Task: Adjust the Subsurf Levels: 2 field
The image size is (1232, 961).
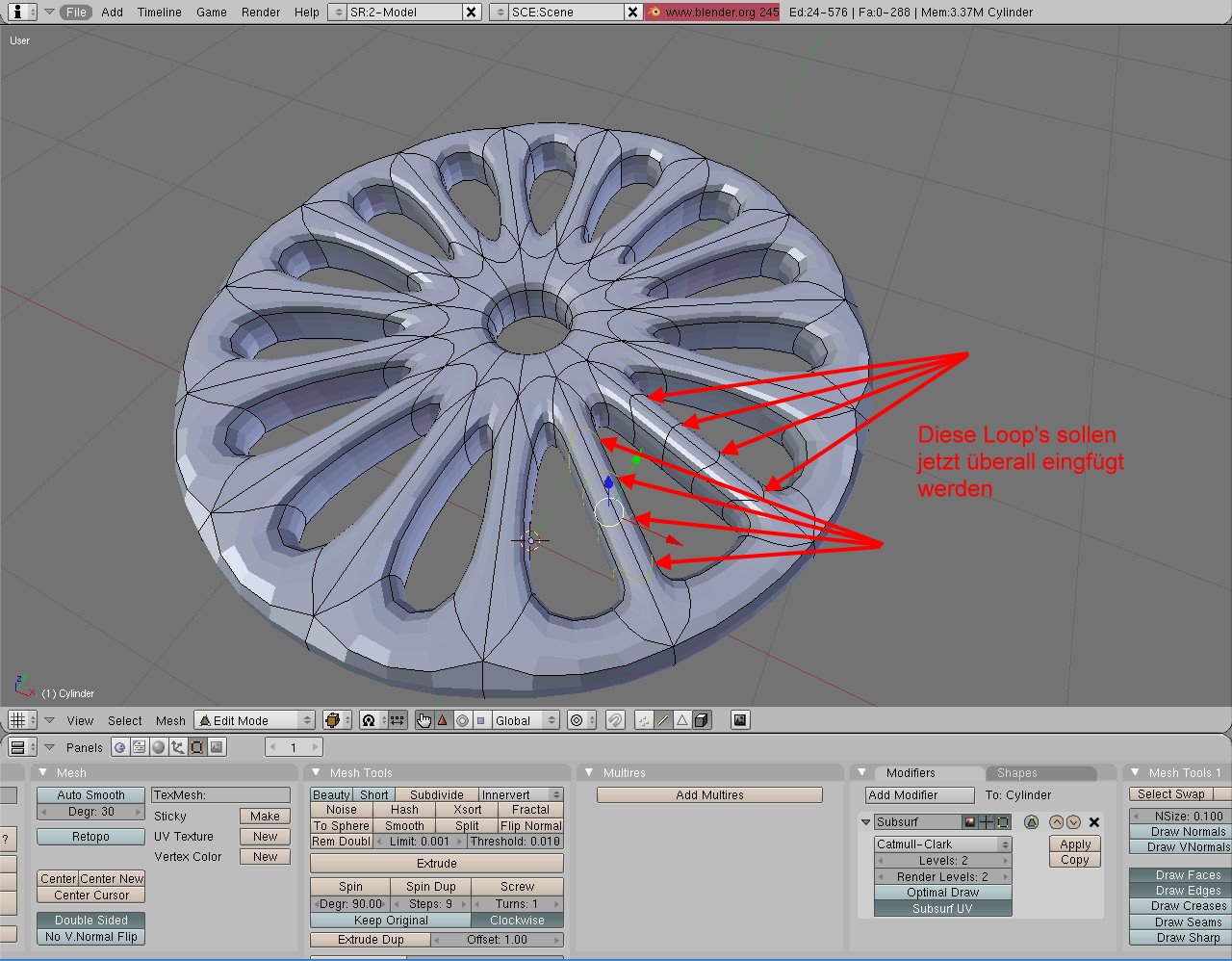Action: click(942, 861)
